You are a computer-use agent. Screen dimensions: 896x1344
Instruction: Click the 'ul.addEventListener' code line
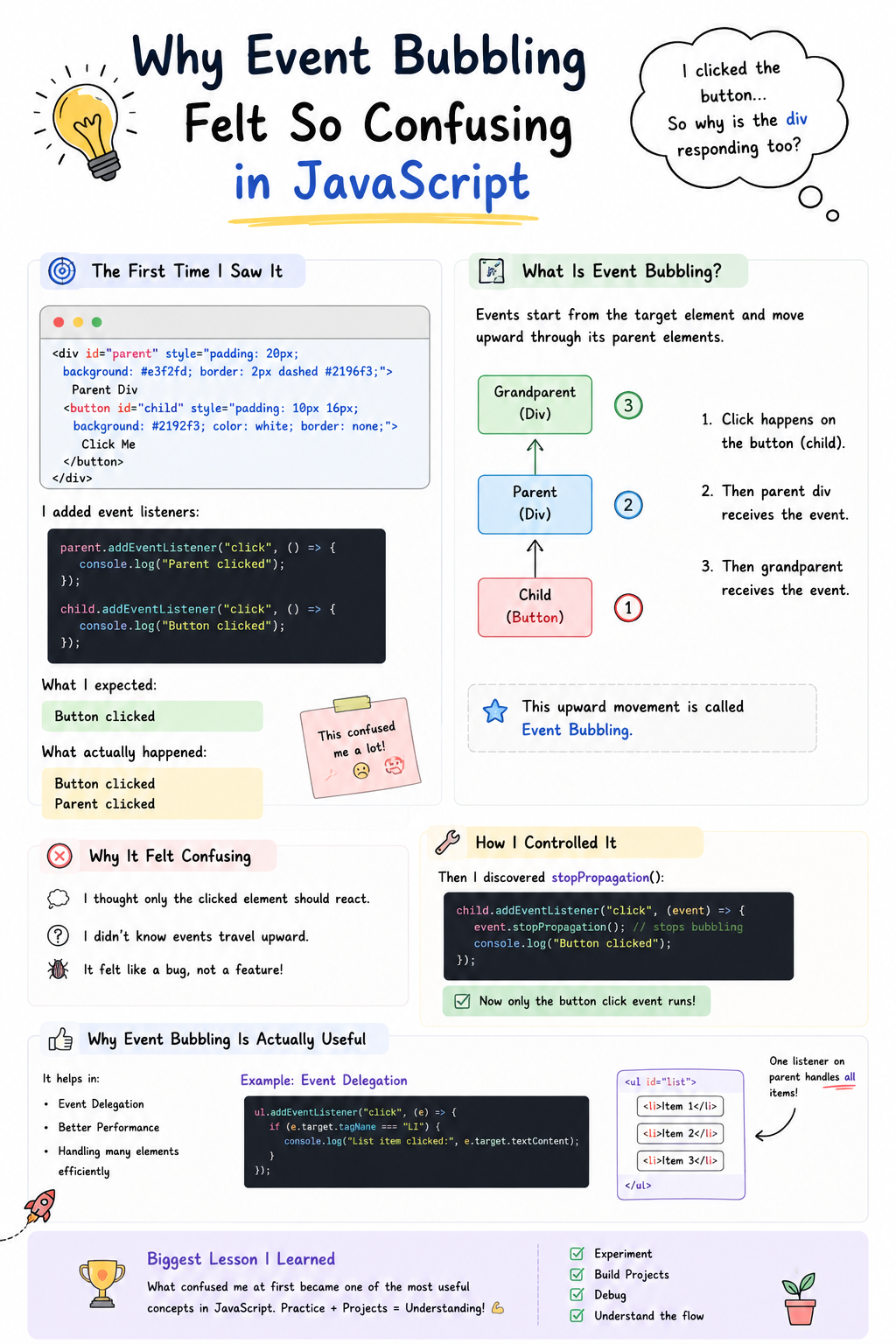pos(355,1112)
